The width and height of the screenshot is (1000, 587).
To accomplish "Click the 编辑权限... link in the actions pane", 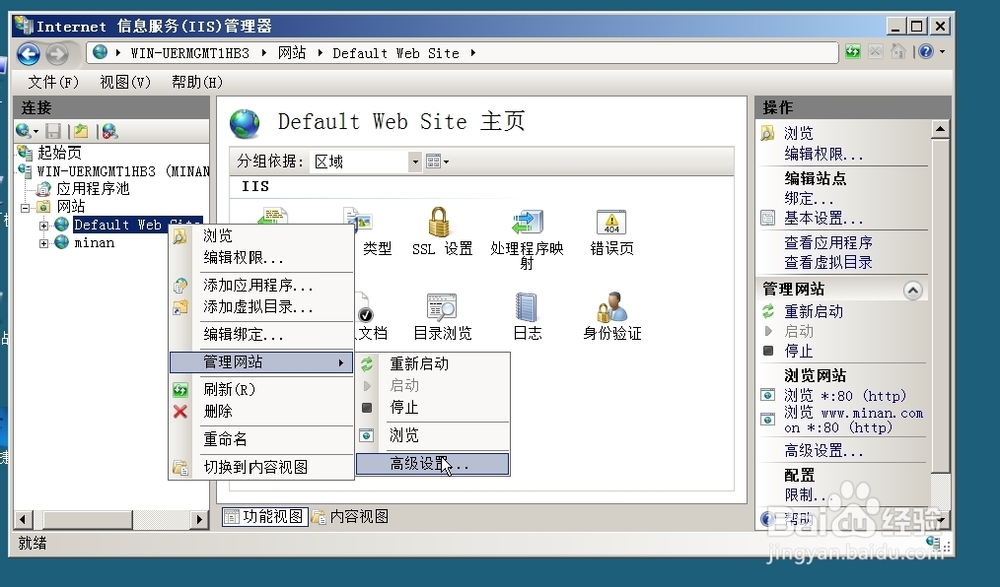I will pyautogui.click(x=823, y=154).
